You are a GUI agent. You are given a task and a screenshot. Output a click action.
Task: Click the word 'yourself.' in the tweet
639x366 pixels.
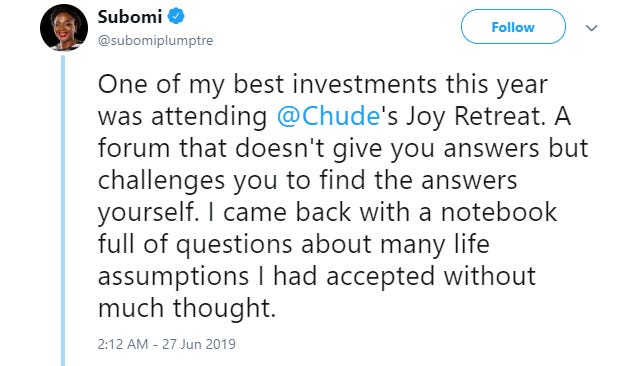149,213
